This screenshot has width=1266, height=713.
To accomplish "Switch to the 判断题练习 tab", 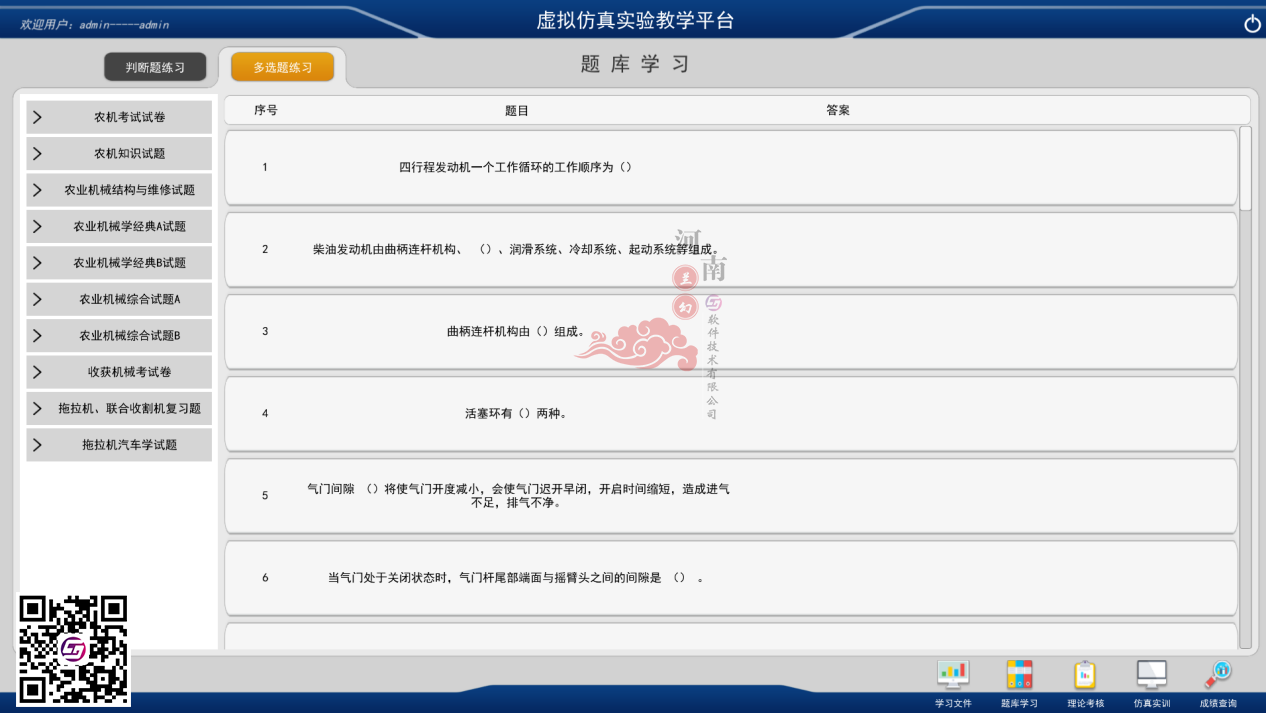I will pyautogui.click(x=156, y=66).
